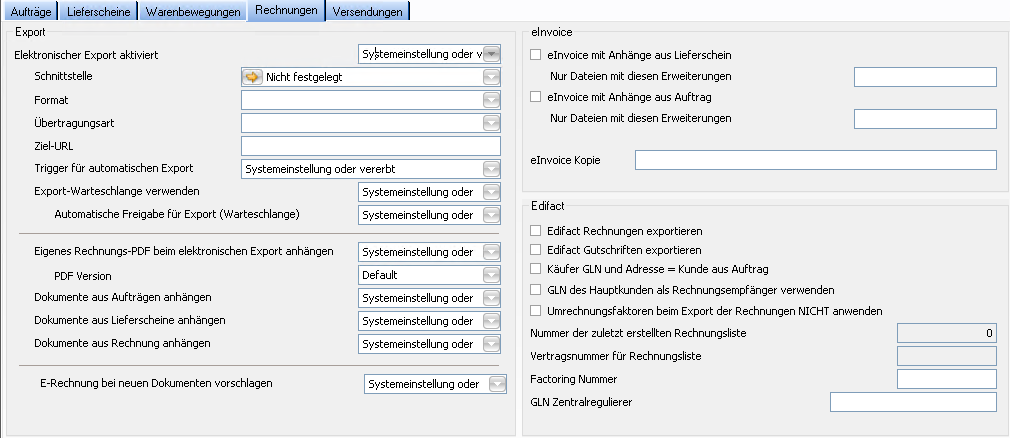Open the Aufträge tab
1010x438 pixels.
pos(30,12)
